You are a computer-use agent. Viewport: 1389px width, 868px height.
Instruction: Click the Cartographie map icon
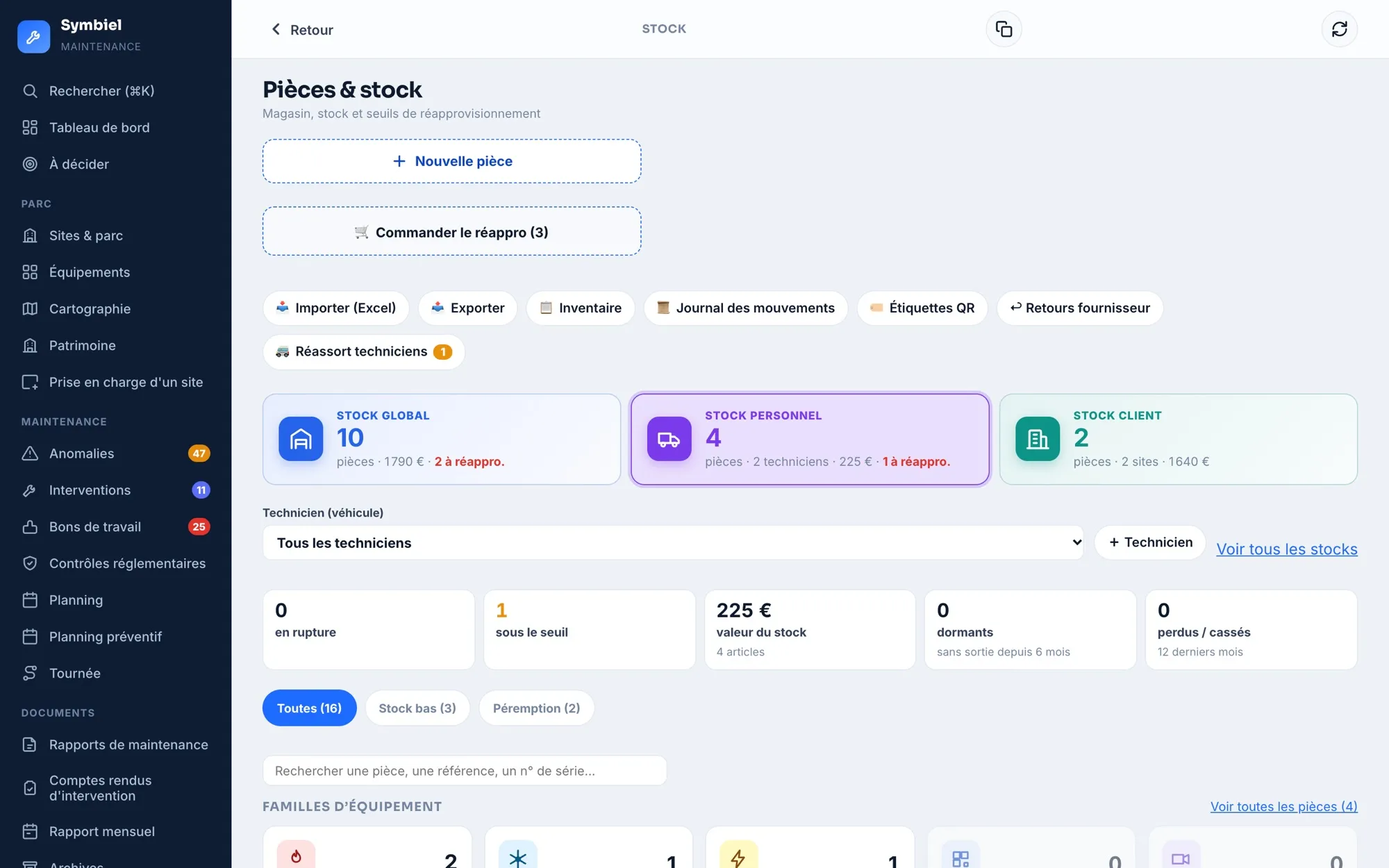pos(30,309)
